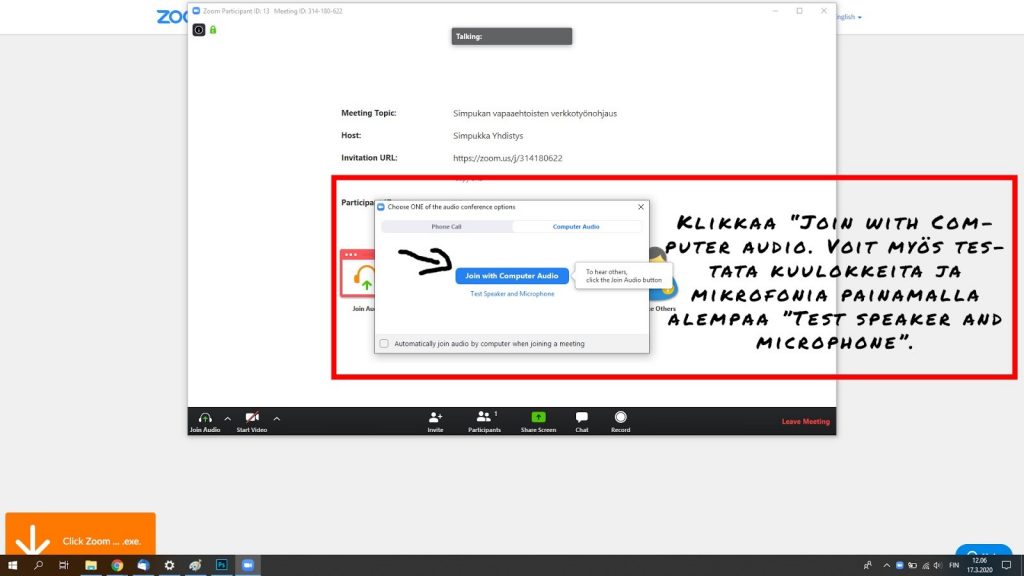Click Join with Computer Audio button
Screen dimensions: 1024x576
[x=512, y=276]
